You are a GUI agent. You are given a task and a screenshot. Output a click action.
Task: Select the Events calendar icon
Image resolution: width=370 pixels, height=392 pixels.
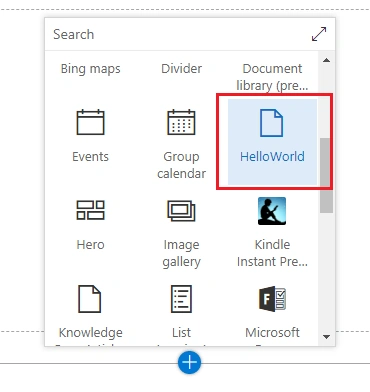(x=90, y=122)
